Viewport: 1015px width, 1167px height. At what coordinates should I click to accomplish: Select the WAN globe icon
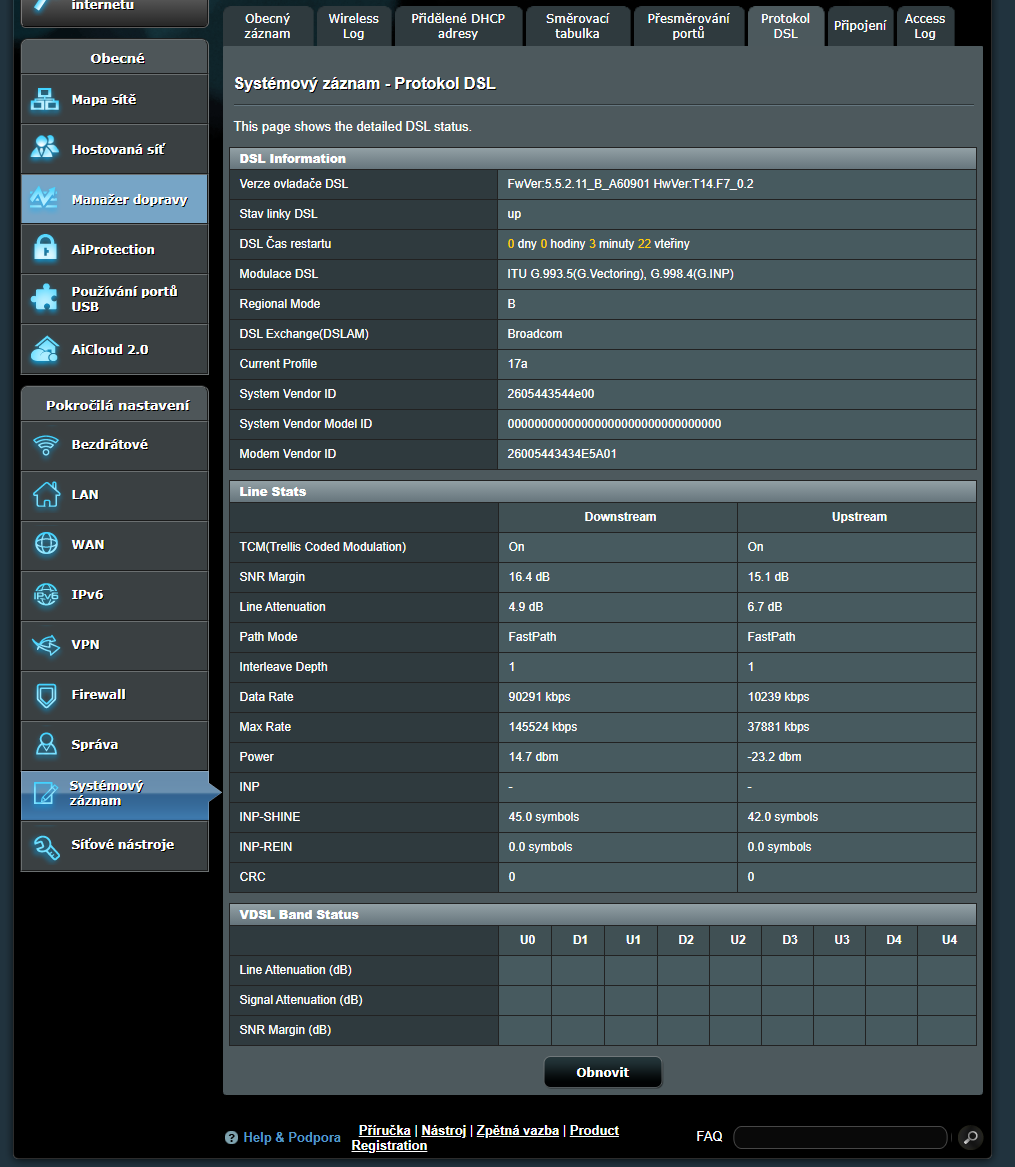point(46,545)
